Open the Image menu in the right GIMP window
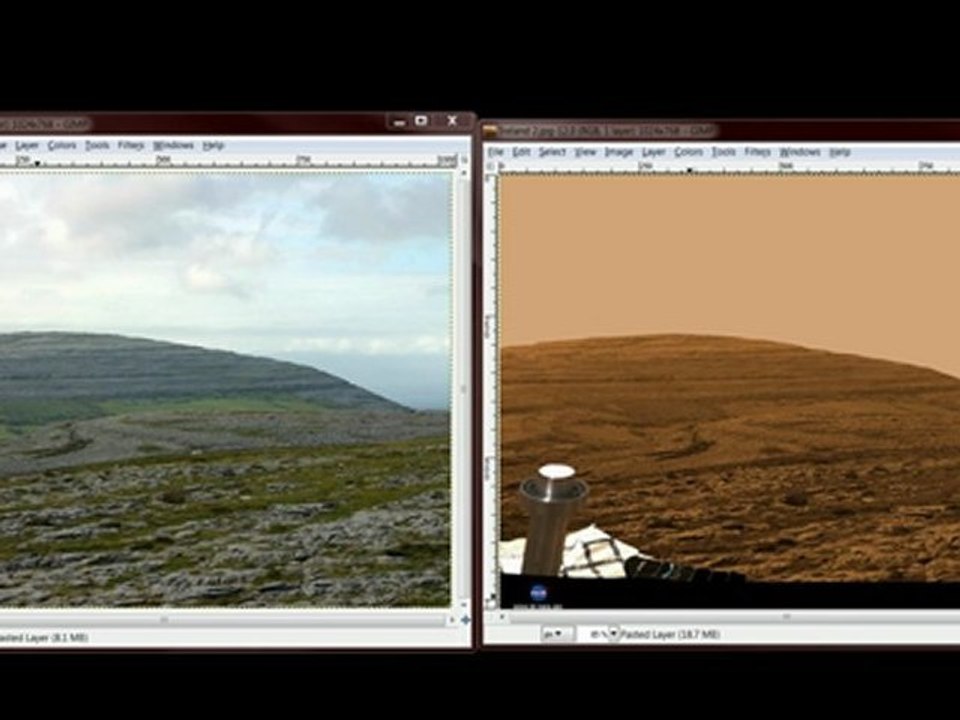The image size is (960, 720). (619, 152)
